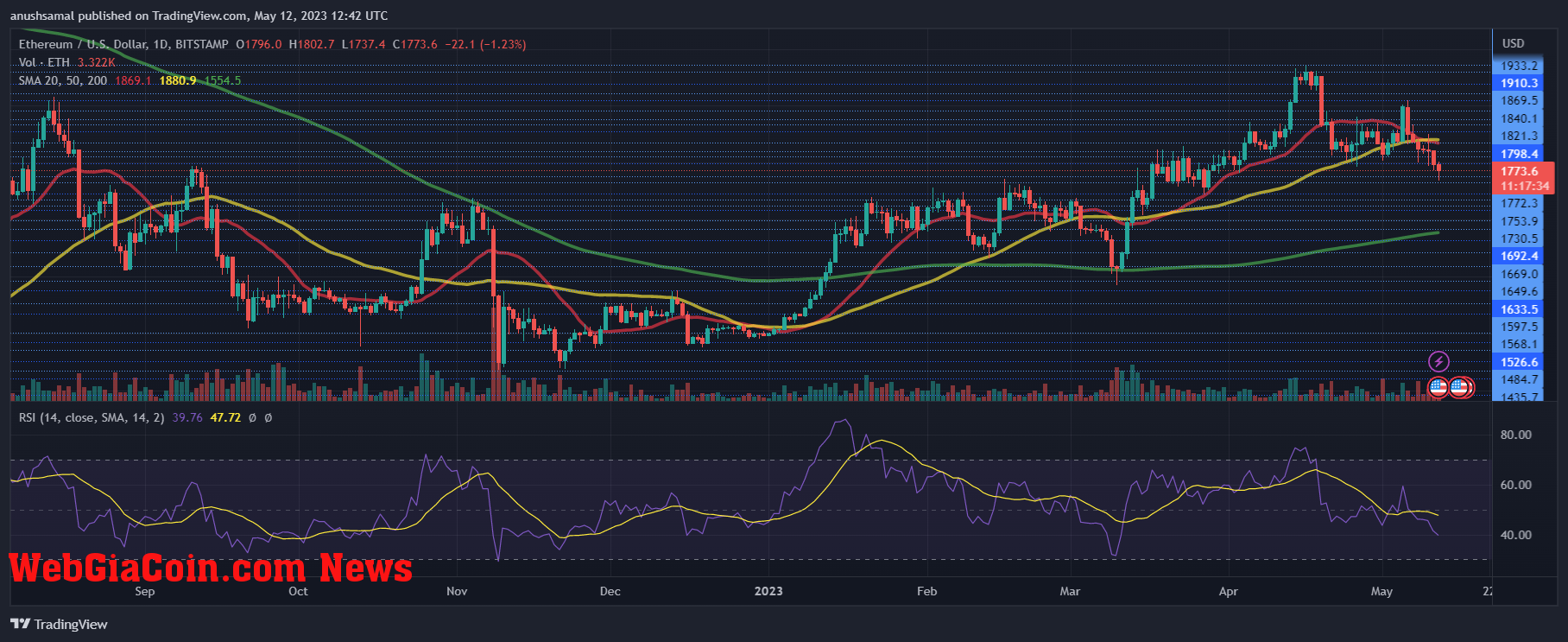The width and height of the screenshot is (1568, 642).
Task: Click the right end of the purple RSI line
Action: click(1437, 534)
